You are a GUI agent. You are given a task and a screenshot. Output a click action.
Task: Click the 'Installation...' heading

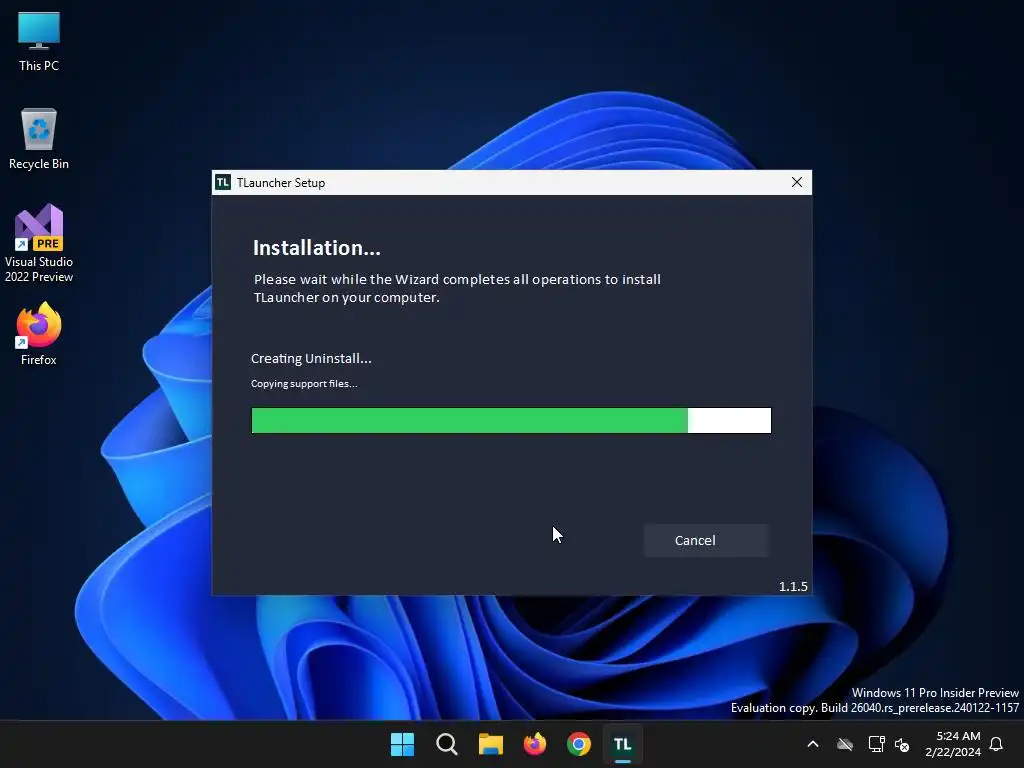tap(317, 248)
